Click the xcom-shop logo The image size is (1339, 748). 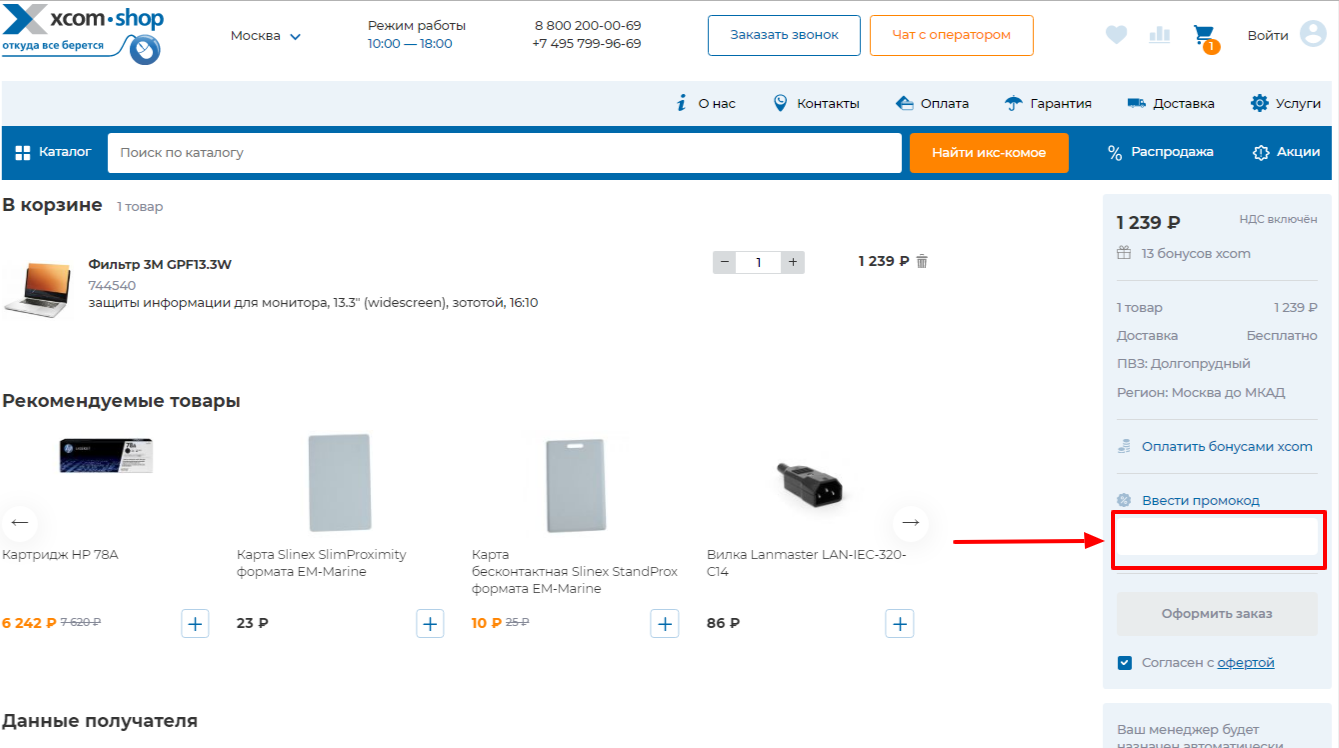pyautogui.click(x=83, y=34)
